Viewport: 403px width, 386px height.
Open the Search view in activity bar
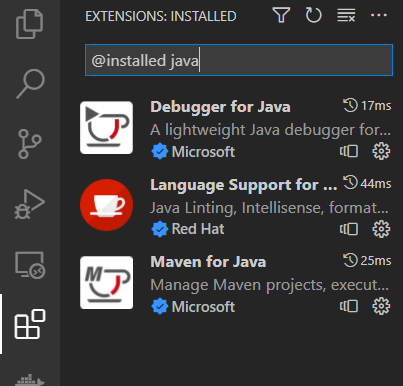(x=30, y=84)
